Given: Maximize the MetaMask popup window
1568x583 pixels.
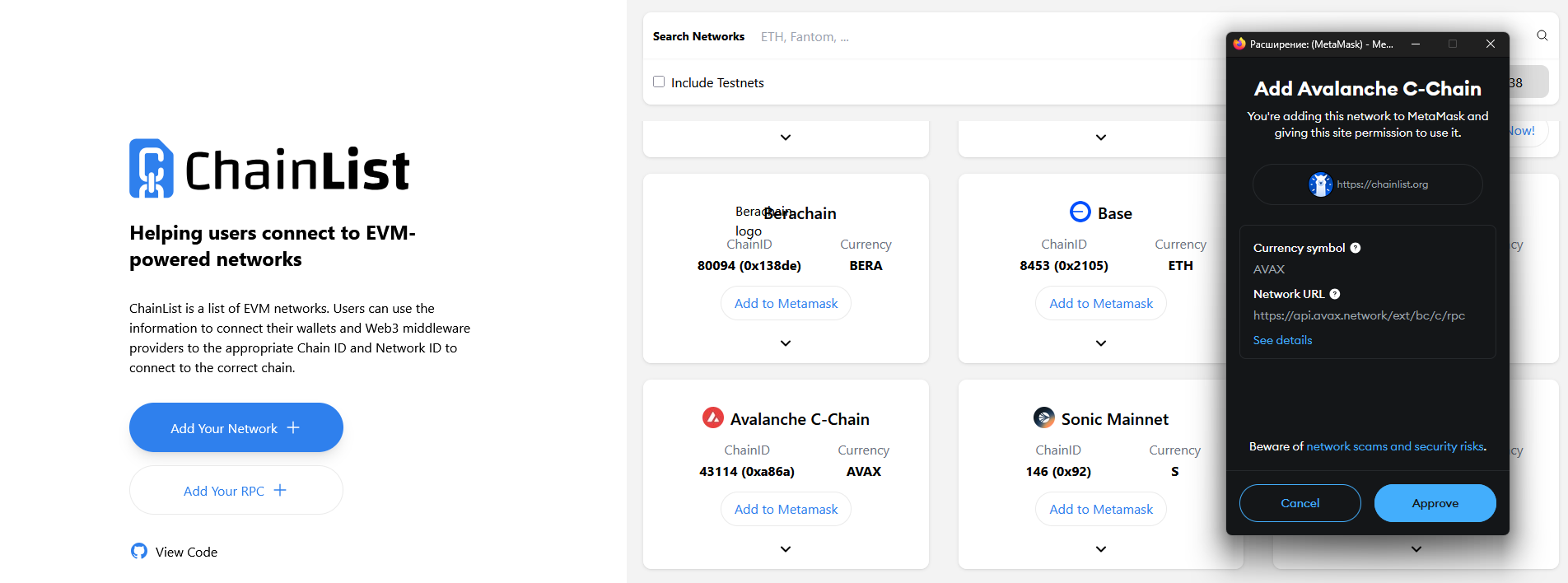Looking at the screenshot, I should [1452, 44].
